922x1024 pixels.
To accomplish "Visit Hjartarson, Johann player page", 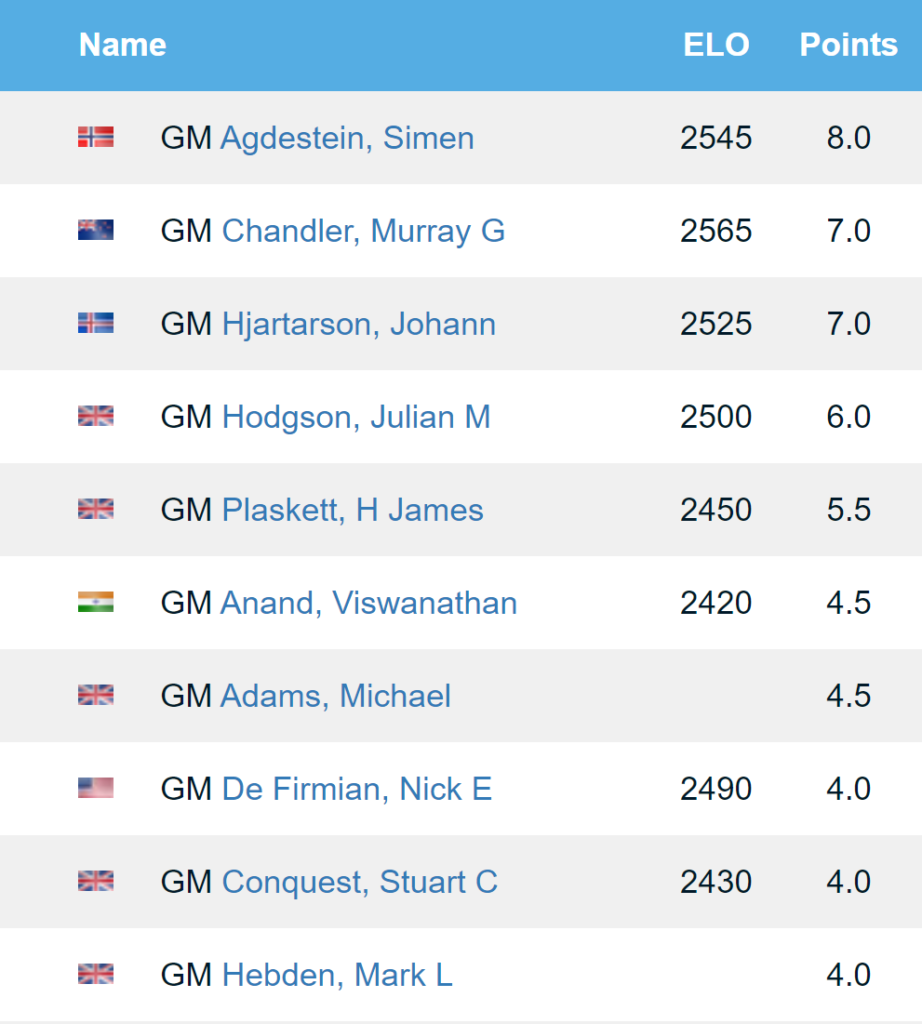I will tap(358, 324).
